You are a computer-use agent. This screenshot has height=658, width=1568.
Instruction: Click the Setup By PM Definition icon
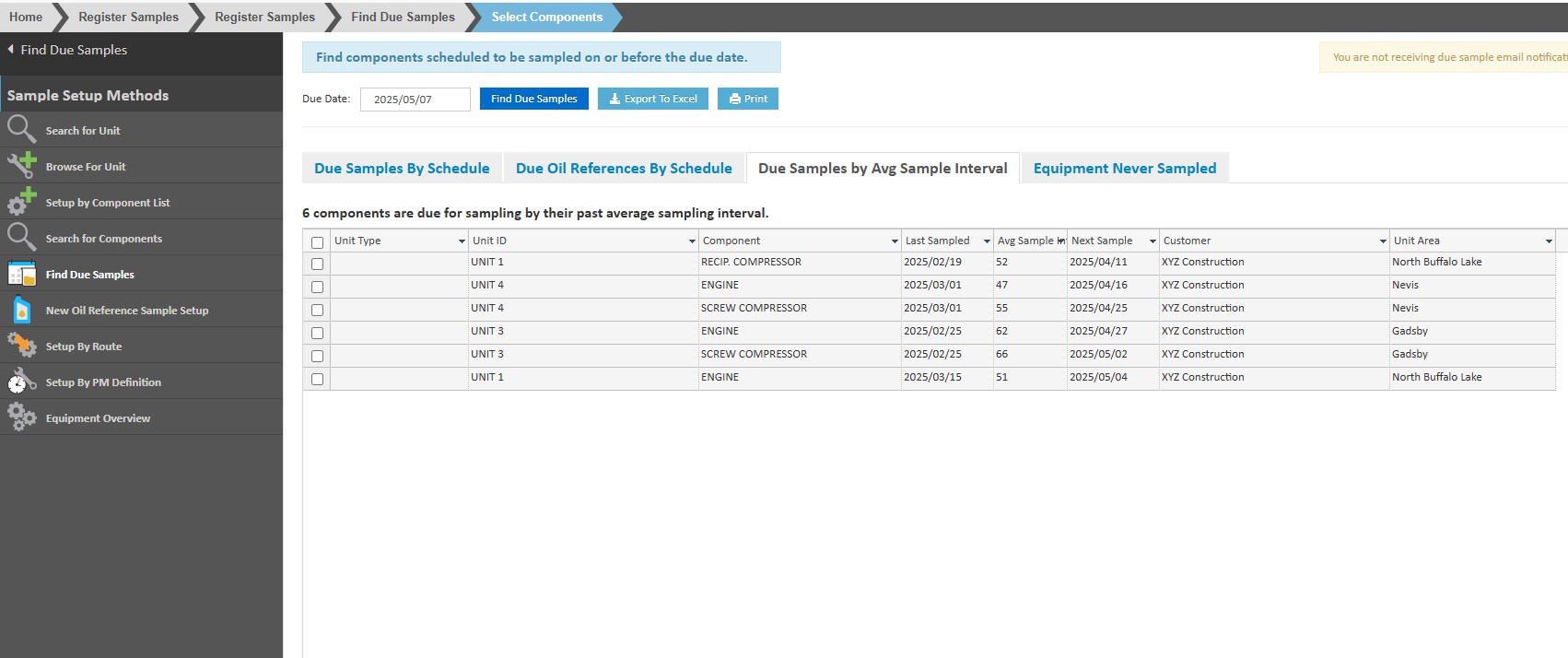tap(21, 382)
